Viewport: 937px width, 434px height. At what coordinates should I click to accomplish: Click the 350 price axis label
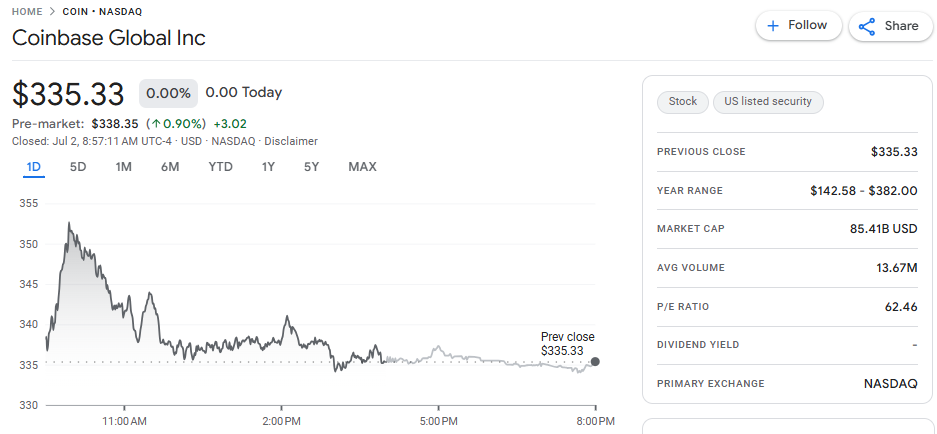(29, 244)
